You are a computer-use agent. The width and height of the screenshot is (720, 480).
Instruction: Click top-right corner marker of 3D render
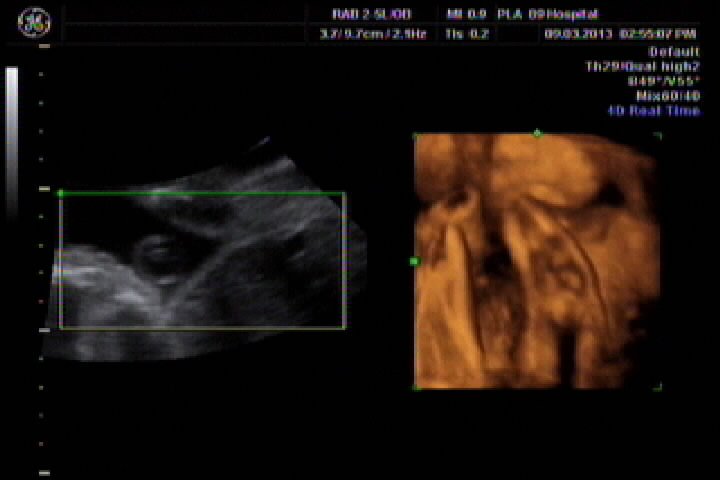[658, 135]
